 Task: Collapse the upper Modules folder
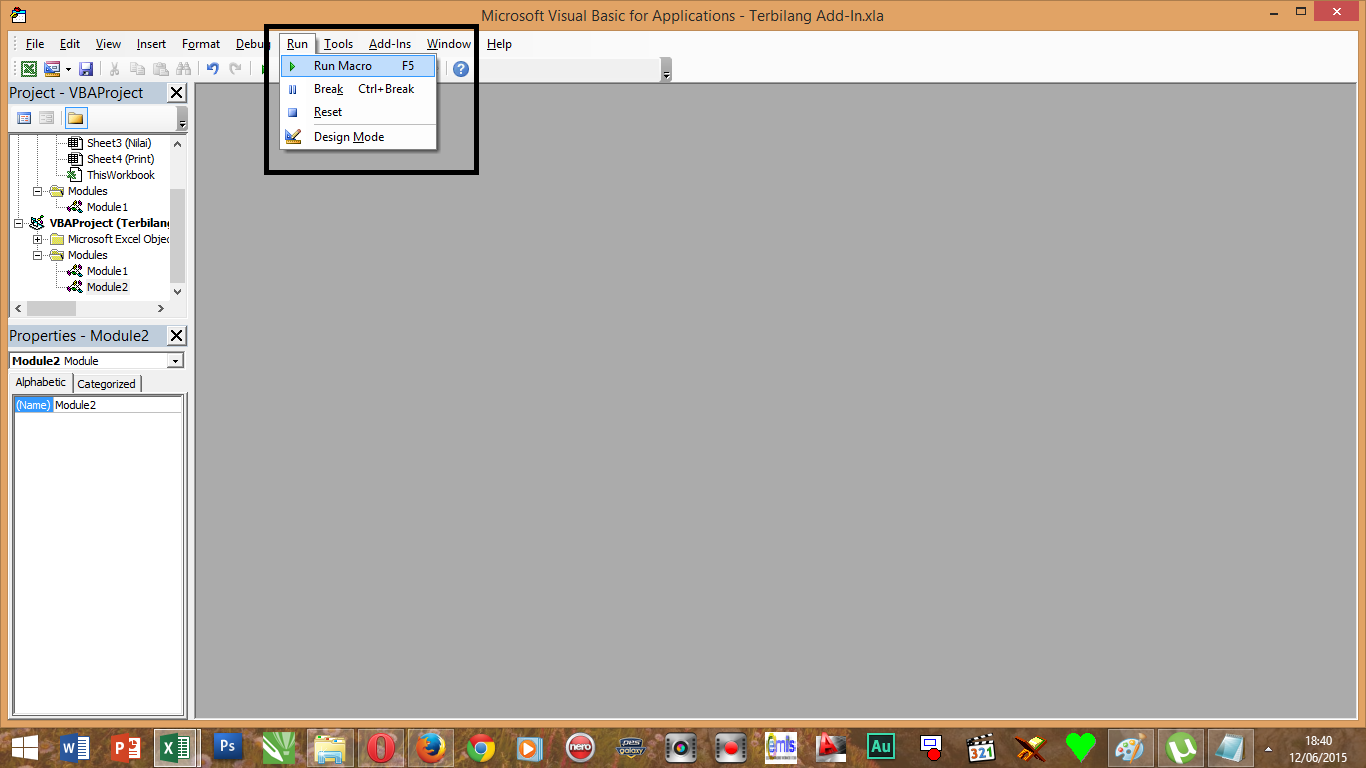click(38, 191)
